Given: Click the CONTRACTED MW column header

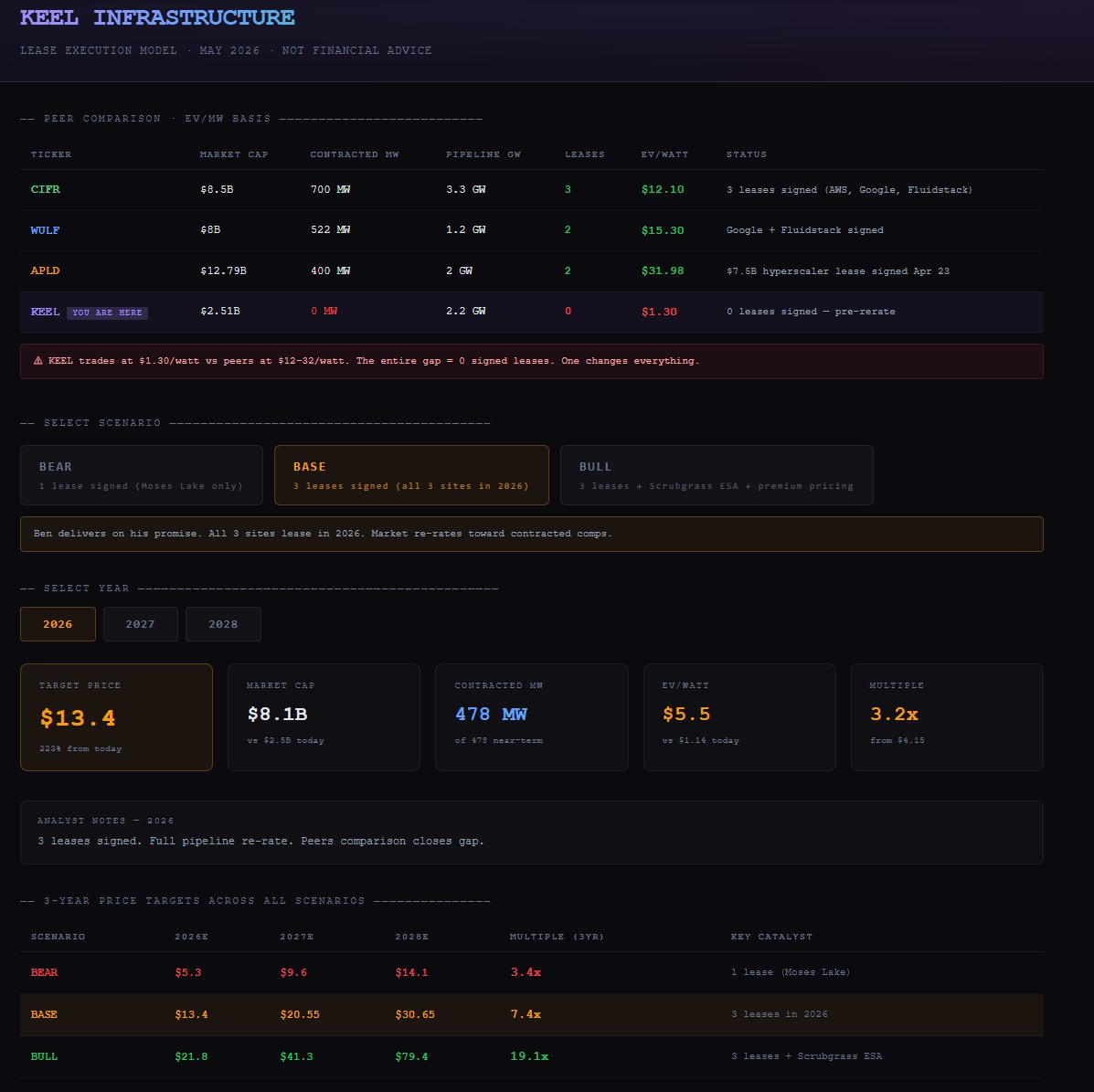Looking at the screenshot, I should point(355,154).
